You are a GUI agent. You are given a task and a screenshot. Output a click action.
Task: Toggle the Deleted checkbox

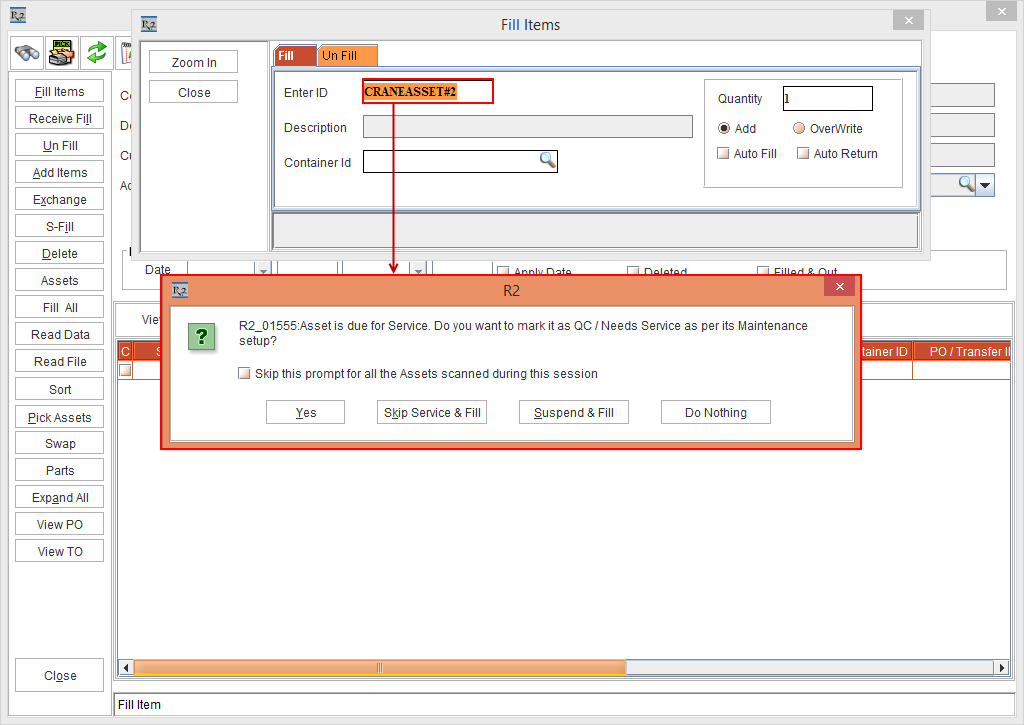coord(633,271)
